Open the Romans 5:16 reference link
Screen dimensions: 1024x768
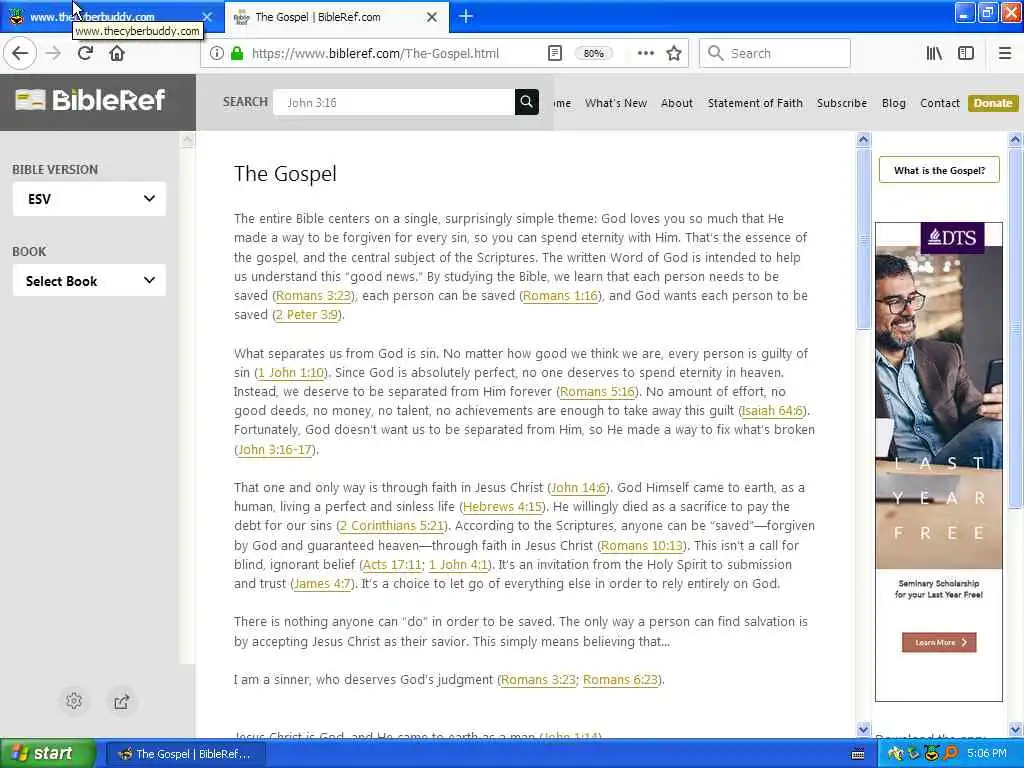(x=597, y=392)
